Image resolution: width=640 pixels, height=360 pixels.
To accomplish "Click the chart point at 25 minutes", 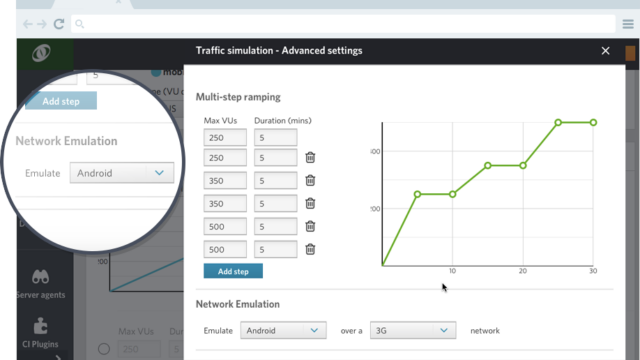I will pyautogui.click(x=558, y=122).
